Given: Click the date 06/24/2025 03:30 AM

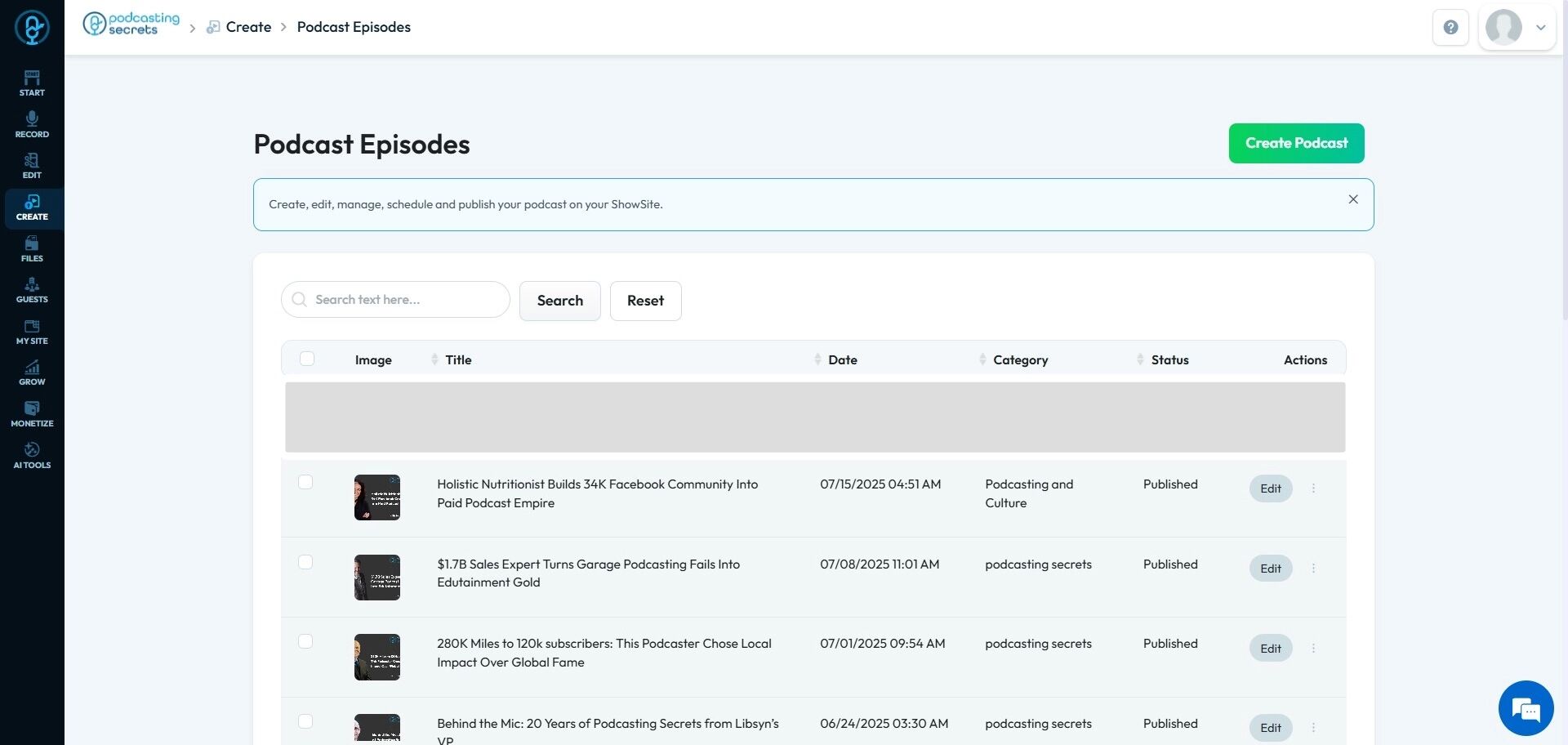Looking at the screenshot, I should 884,724.
